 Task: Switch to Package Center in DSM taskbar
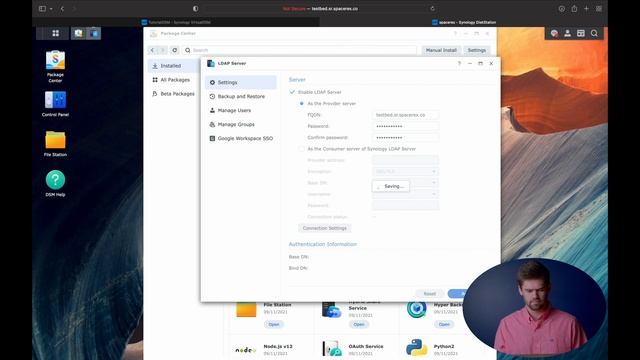coord(78,33)
